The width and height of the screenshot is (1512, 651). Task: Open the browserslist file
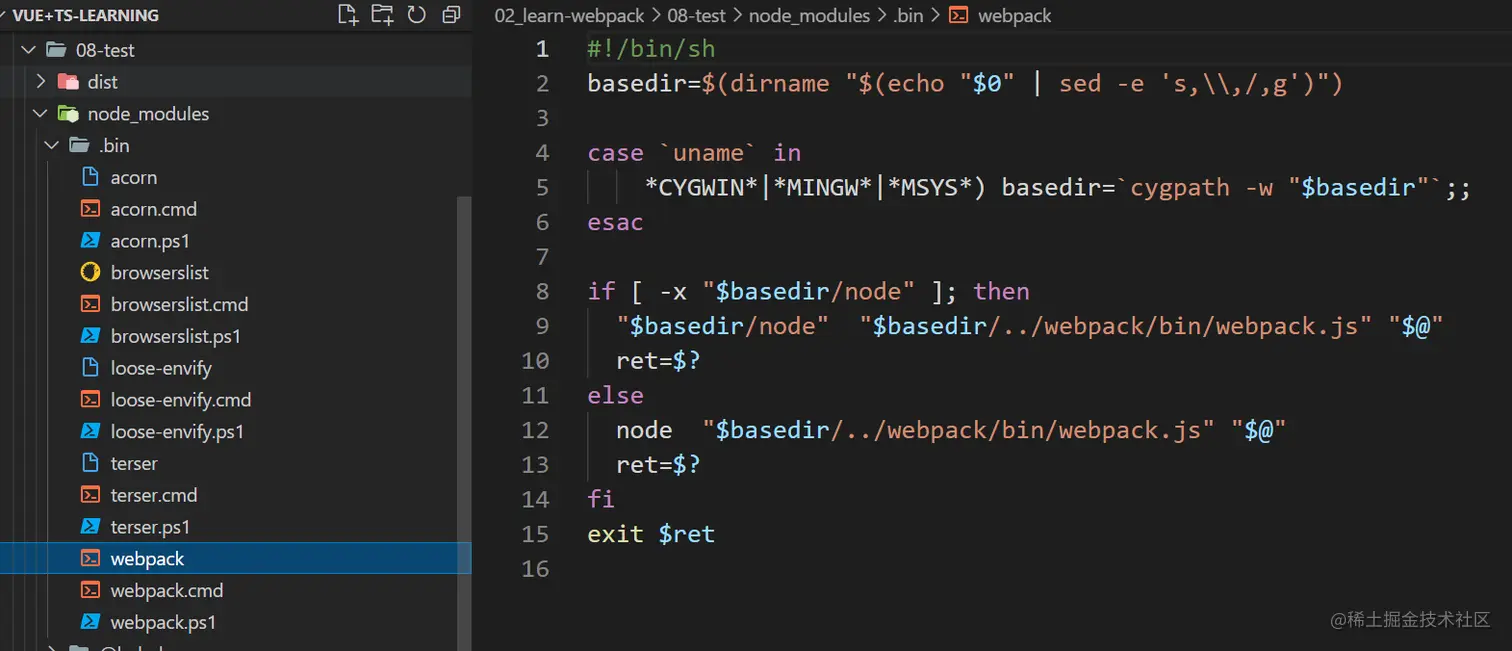(160, 273)
